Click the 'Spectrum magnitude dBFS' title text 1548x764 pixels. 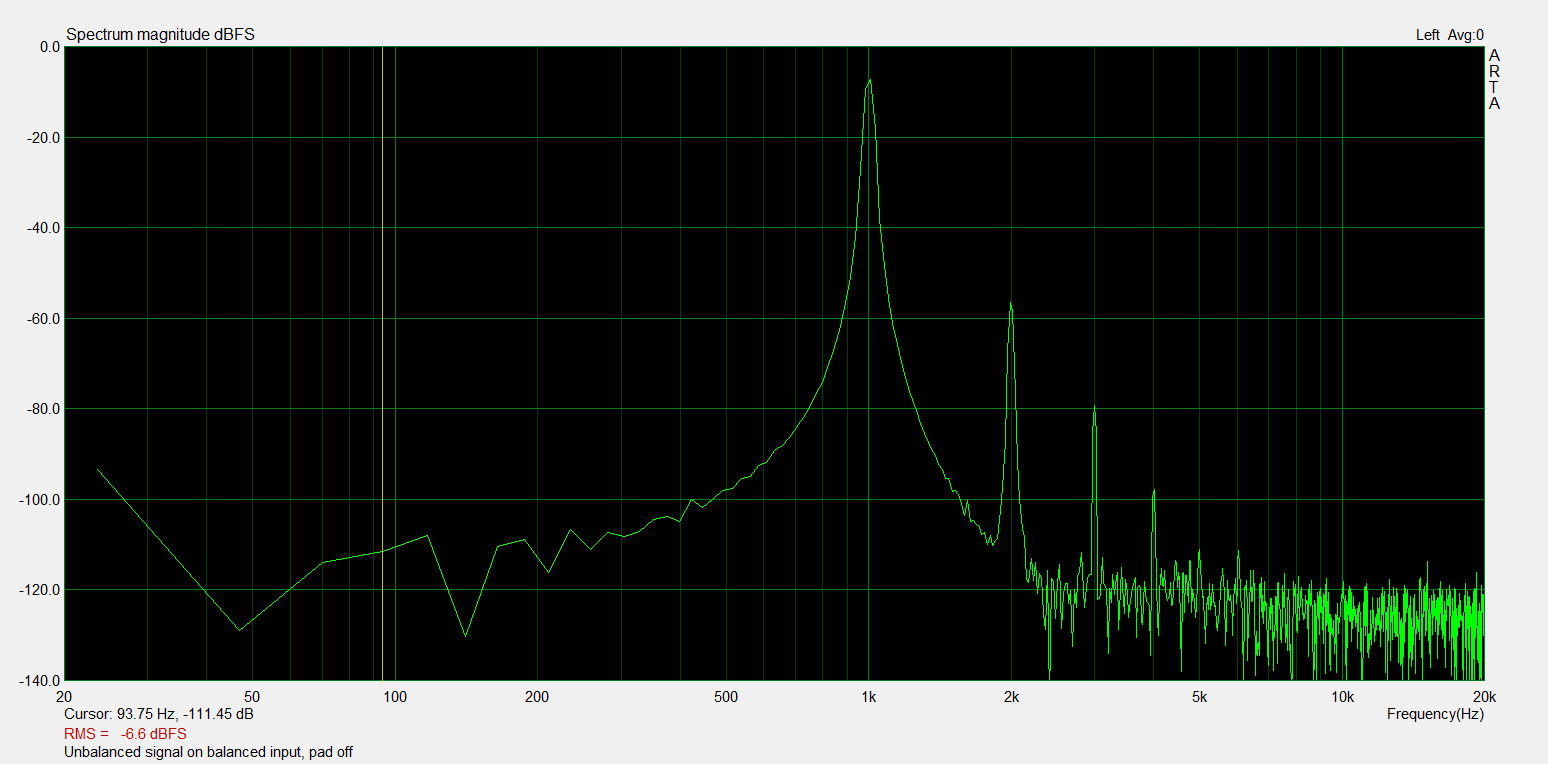pyautogui.click(x=160, y=34)
